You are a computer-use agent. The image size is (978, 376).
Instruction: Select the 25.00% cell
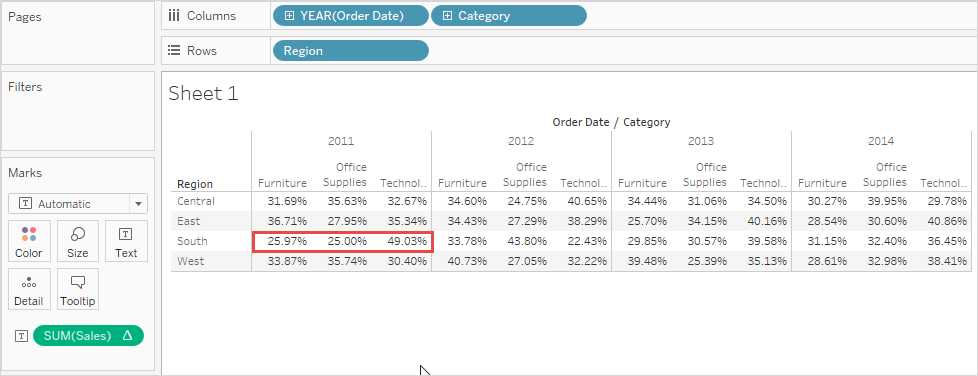pos(347,241)
